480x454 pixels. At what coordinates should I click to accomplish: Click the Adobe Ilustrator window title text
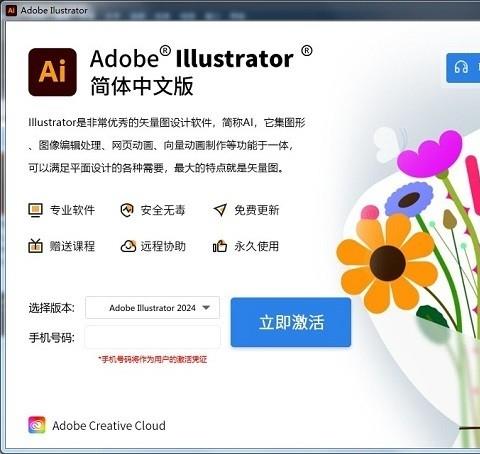coord(54,10)
